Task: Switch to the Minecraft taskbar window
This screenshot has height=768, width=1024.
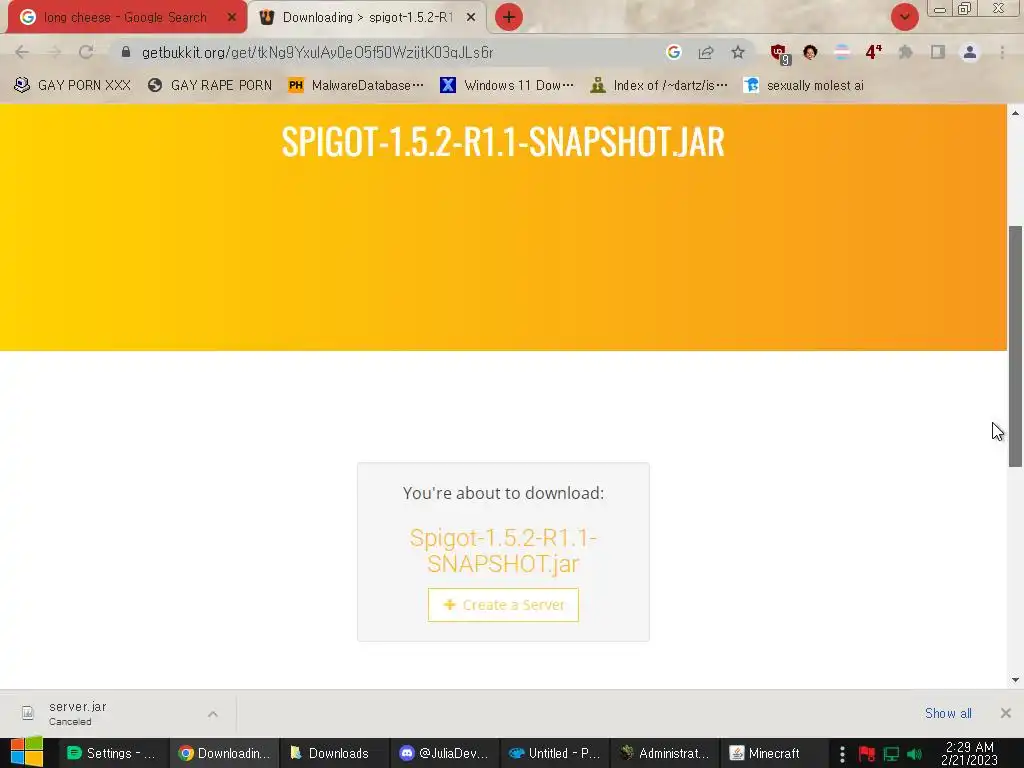Action: (x=776, y=753)
